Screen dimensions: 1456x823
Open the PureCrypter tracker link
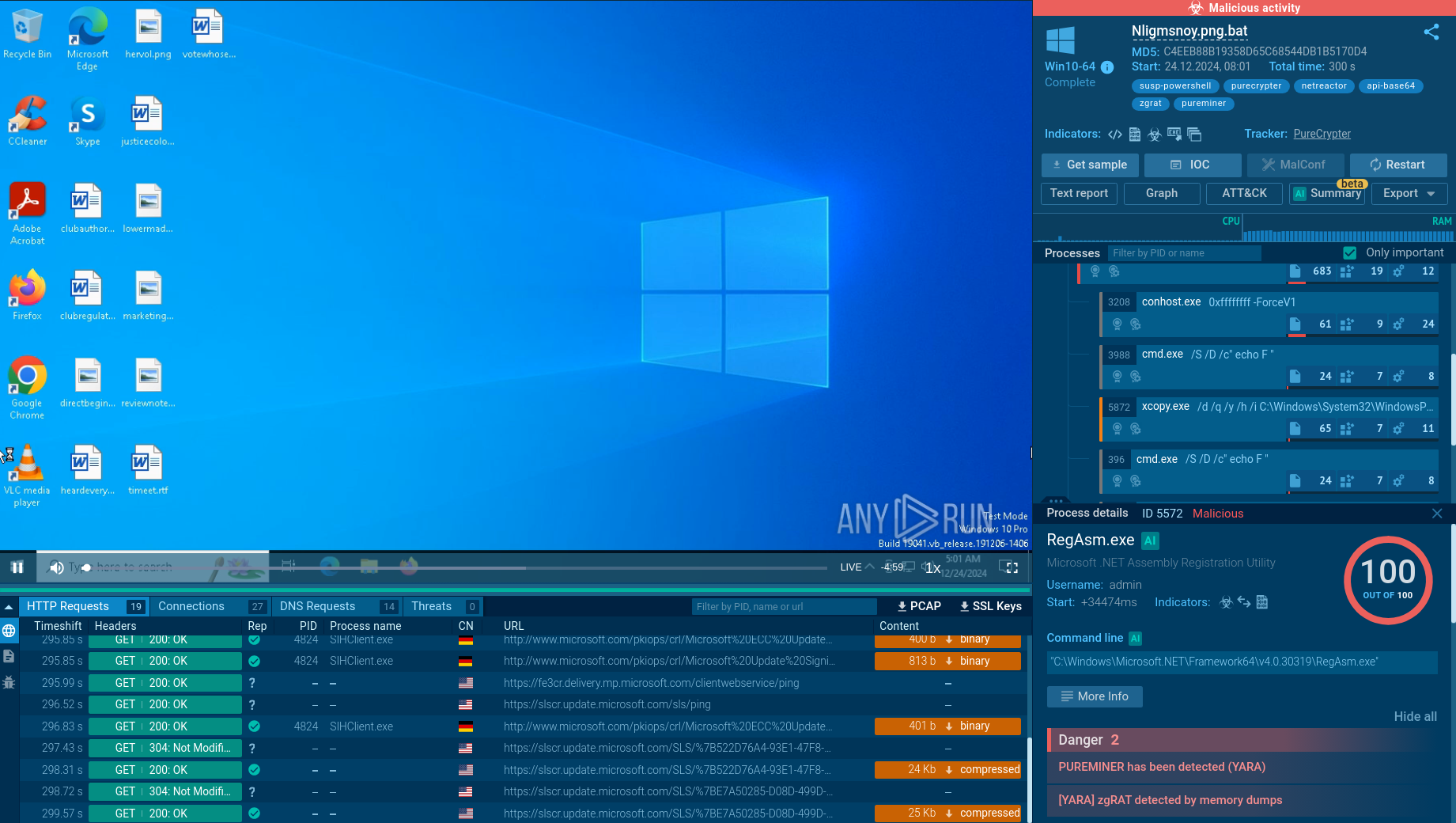(1322, 134)
